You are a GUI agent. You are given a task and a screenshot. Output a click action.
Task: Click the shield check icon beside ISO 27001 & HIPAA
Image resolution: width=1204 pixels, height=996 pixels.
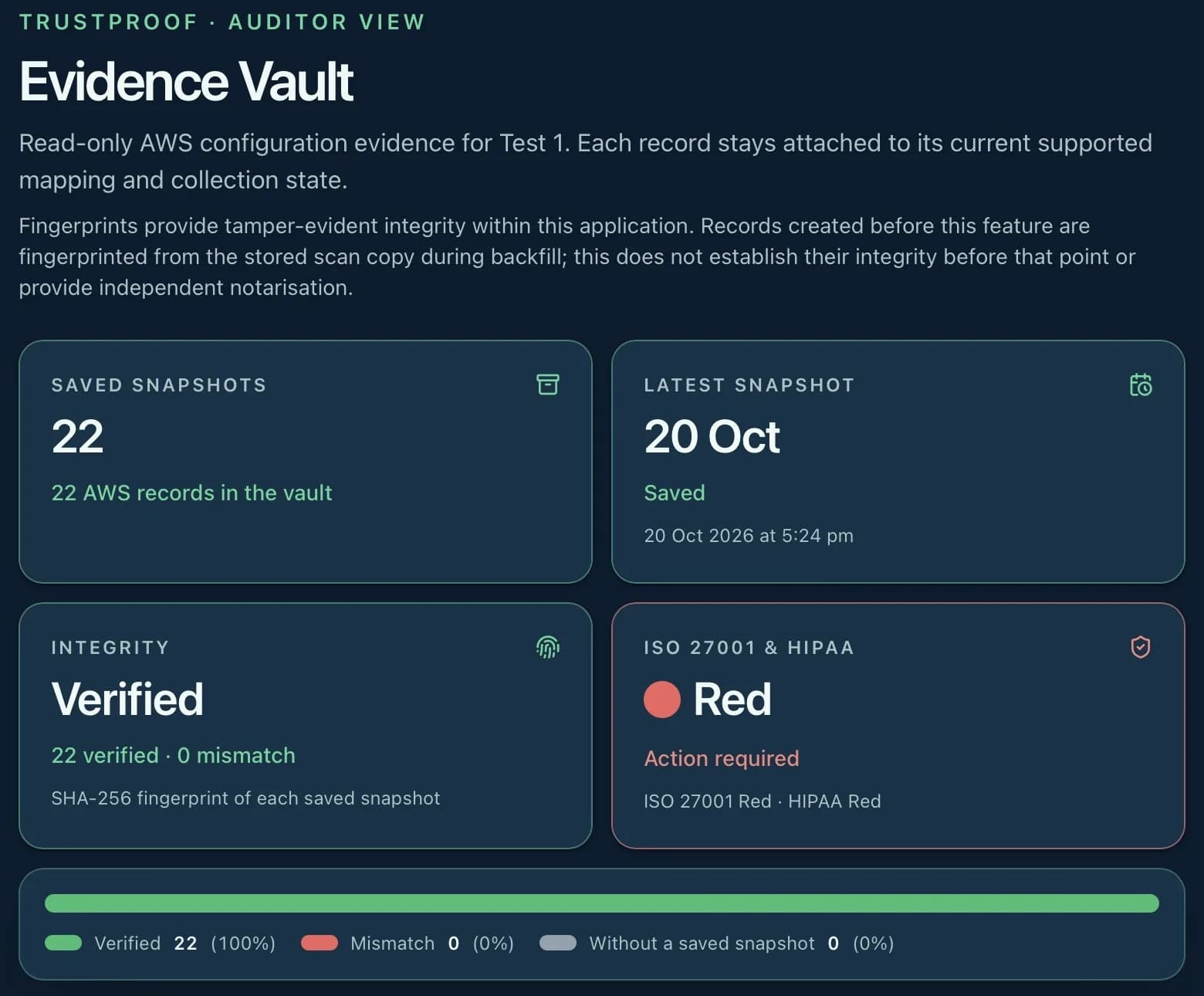[x=1141, y=647]
